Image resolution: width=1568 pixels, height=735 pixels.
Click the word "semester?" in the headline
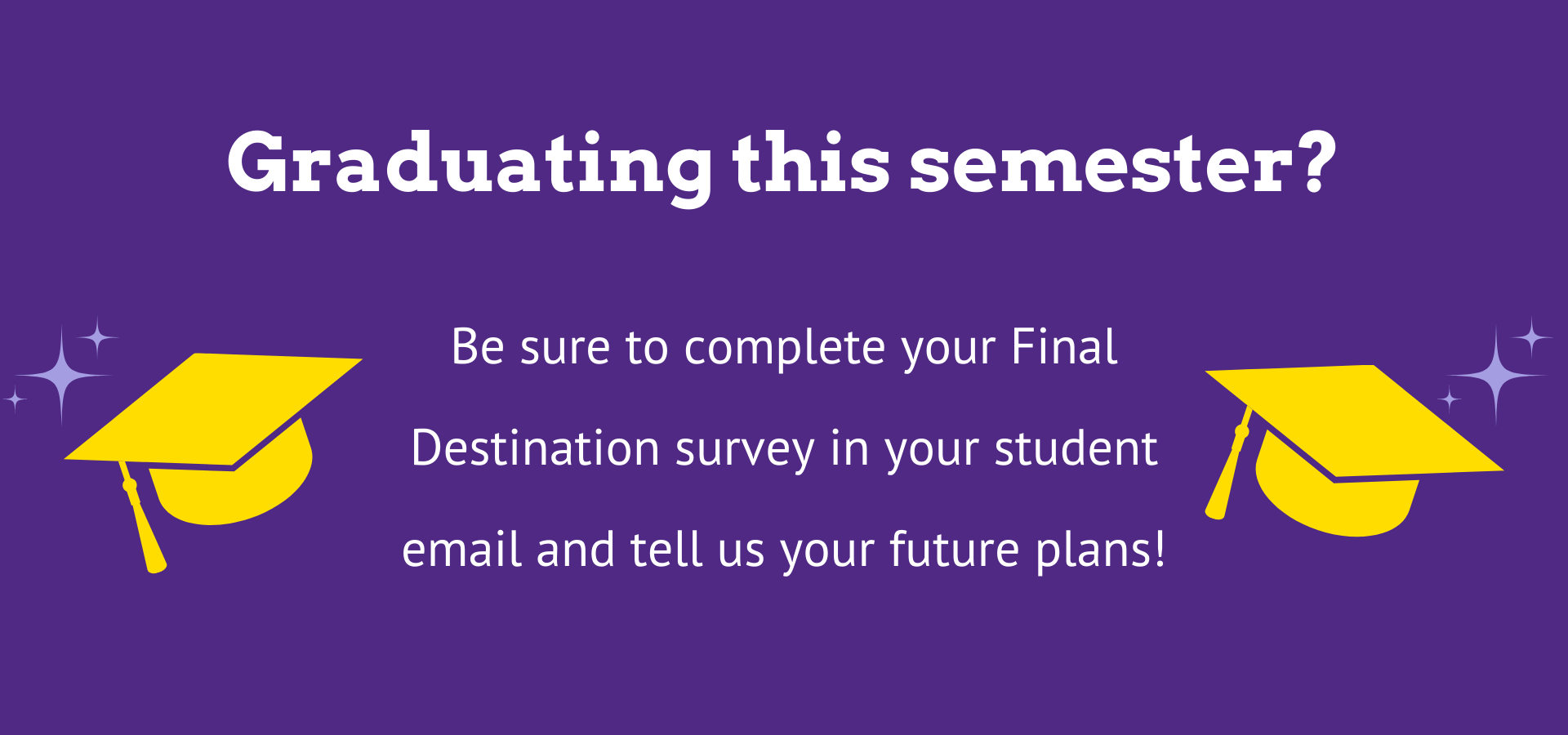(1123, 163)
